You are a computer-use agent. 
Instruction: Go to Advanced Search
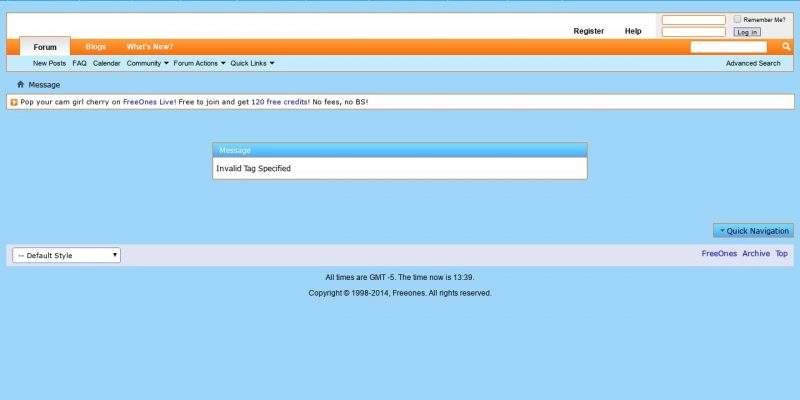pos(753,63)
